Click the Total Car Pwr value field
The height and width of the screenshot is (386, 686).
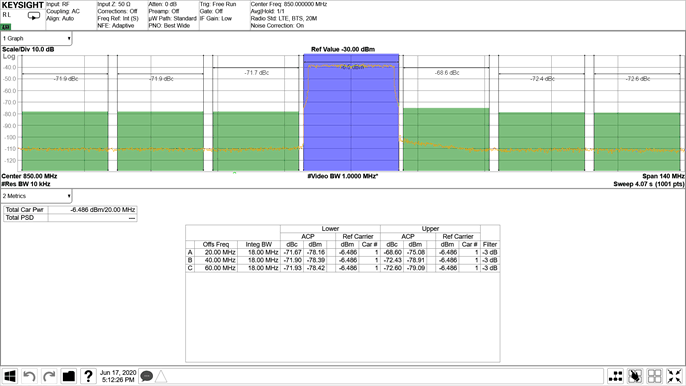pos(93,210)
